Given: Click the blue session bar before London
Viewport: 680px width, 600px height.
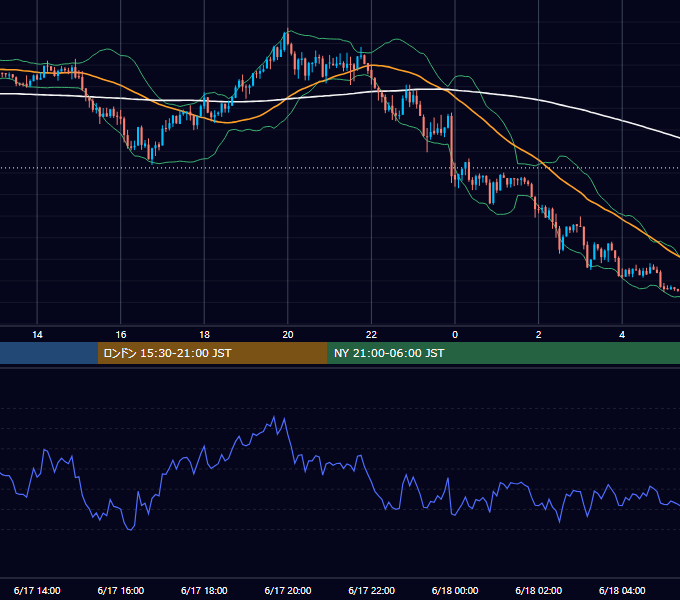Looking at the screenshot, I should point(49,353).
